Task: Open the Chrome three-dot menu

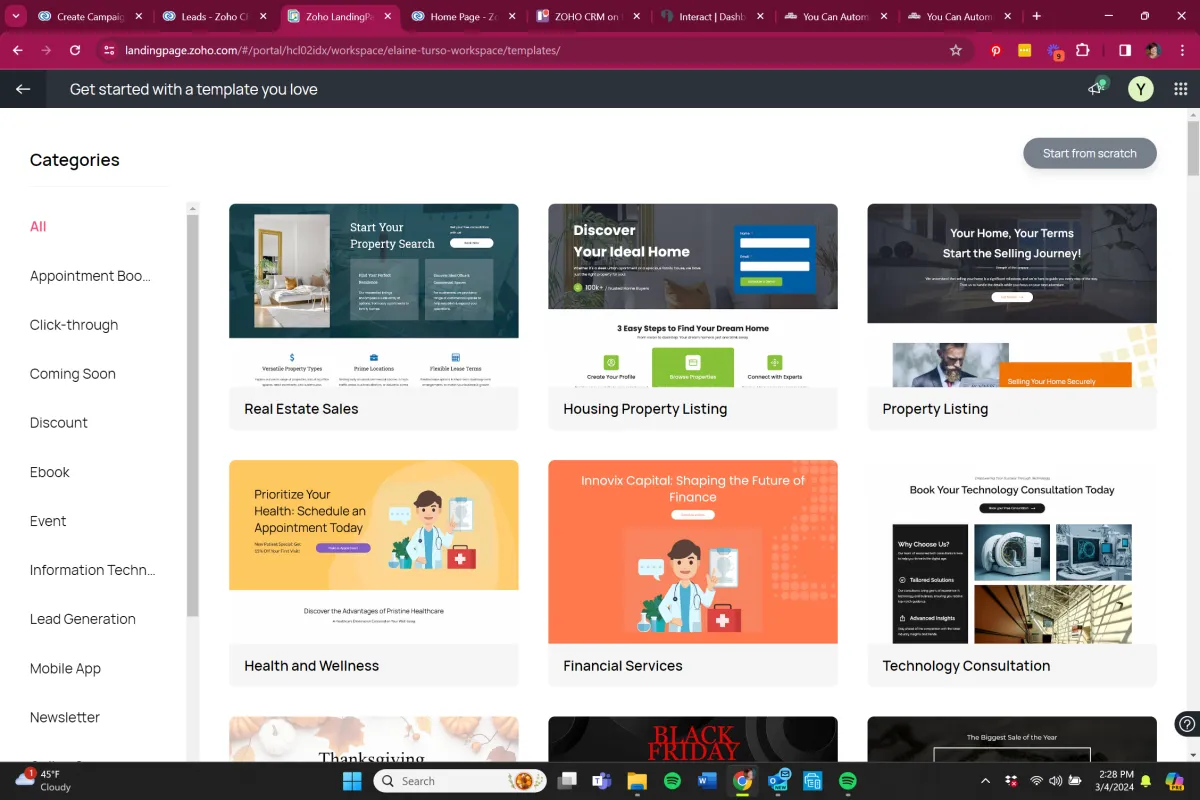Action: click(1181, 50)
